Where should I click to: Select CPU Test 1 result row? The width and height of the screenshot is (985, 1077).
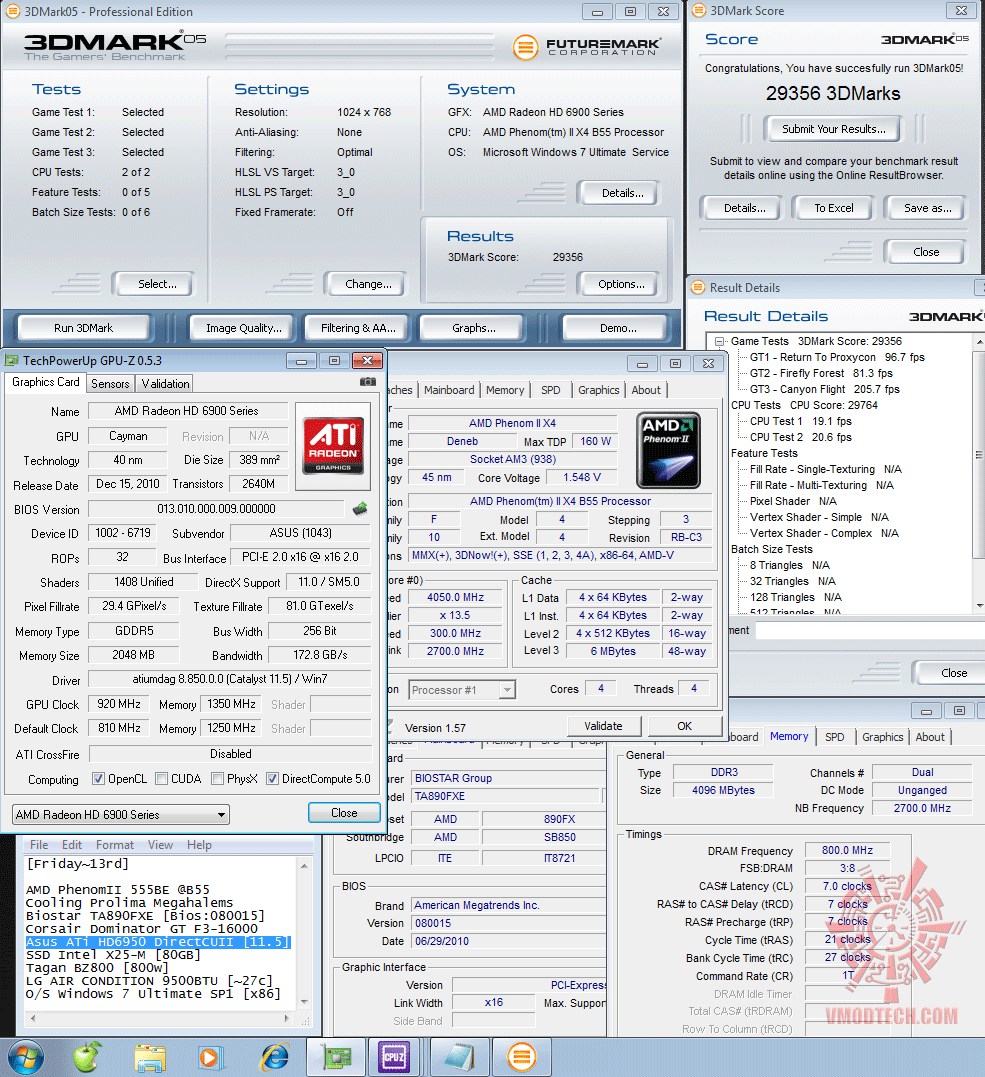(800, 421)
